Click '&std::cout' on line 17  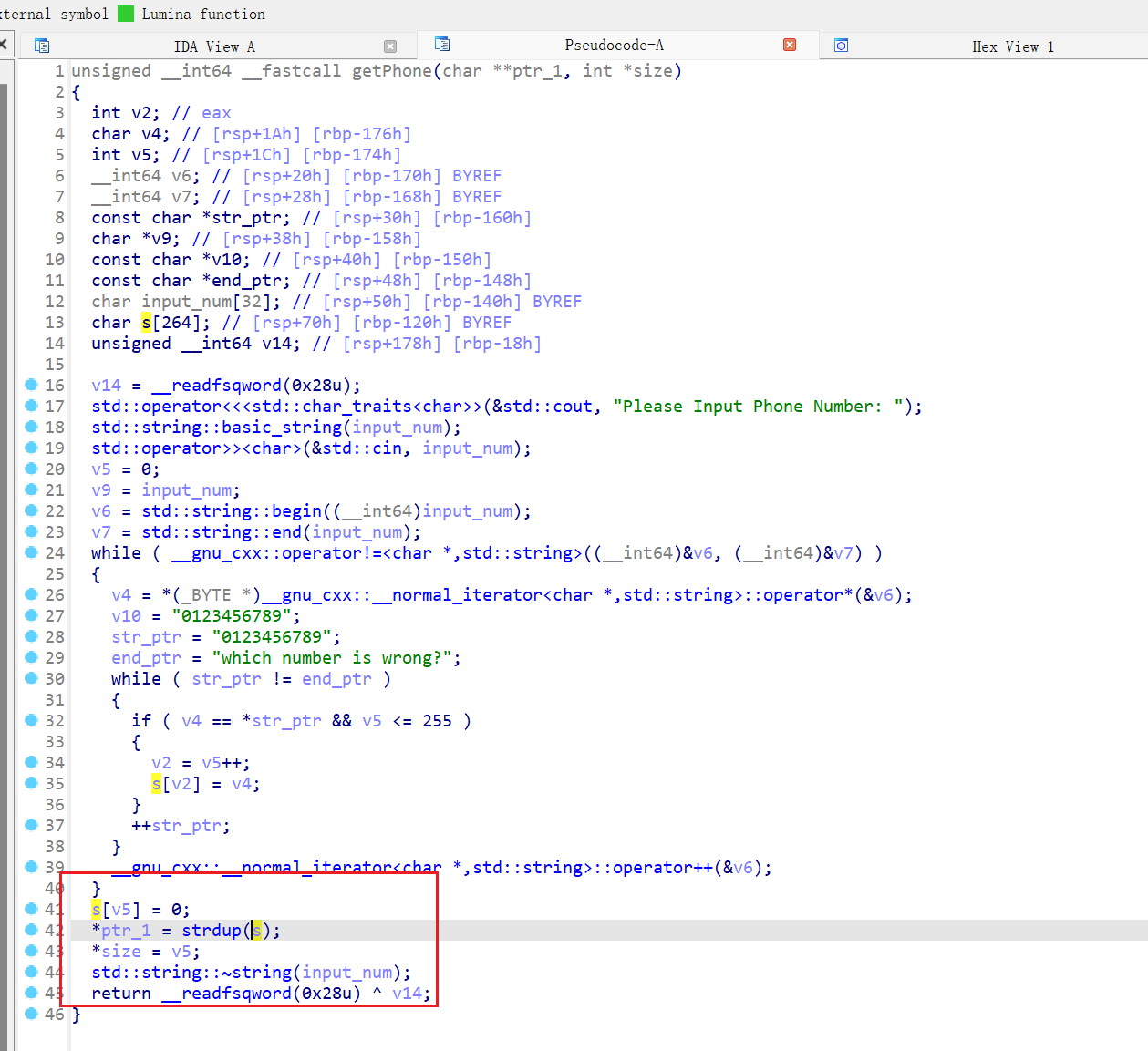pos(543,407)
